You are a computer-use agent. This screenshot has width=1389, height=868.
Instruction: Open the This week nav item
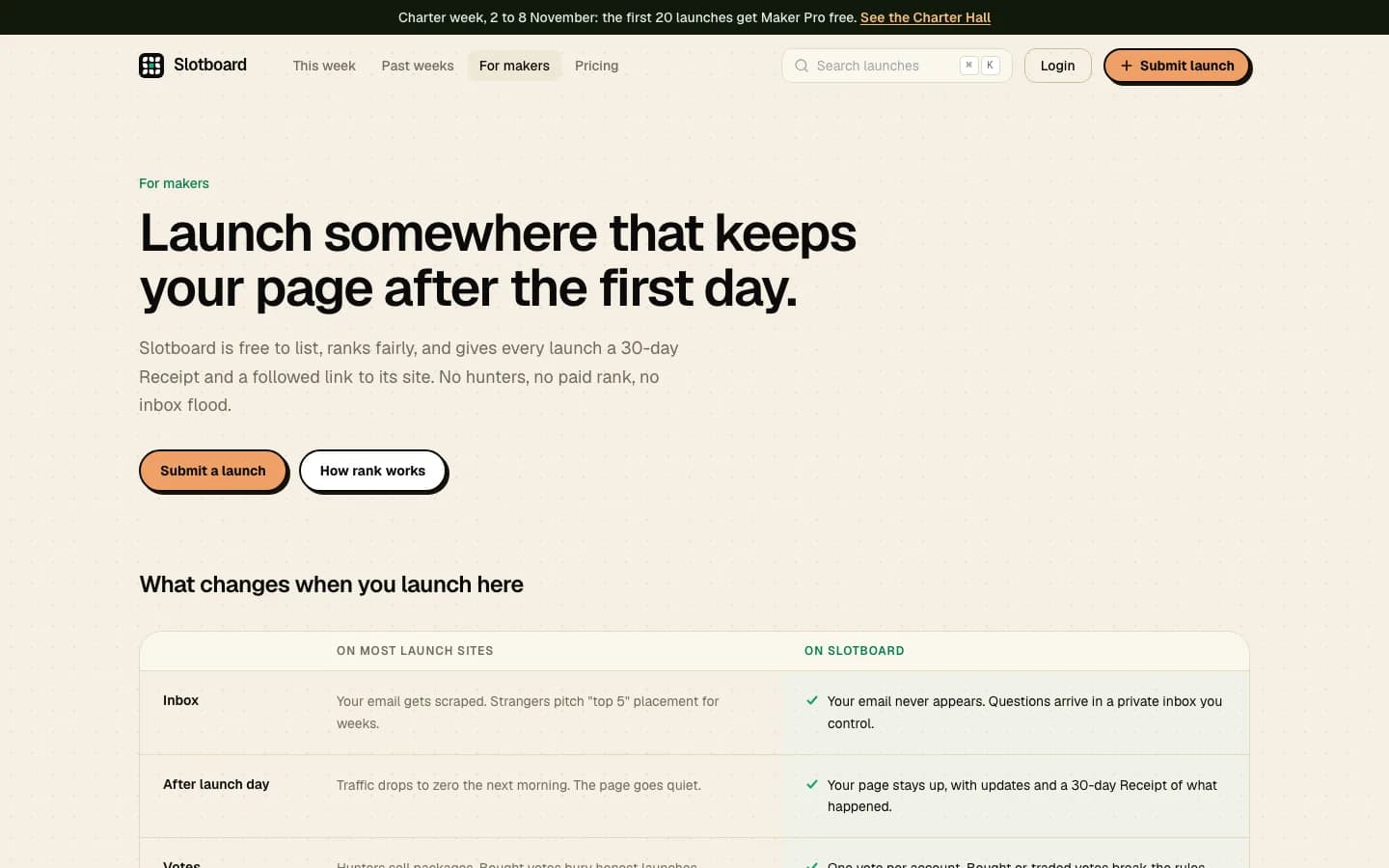point(324,66)
